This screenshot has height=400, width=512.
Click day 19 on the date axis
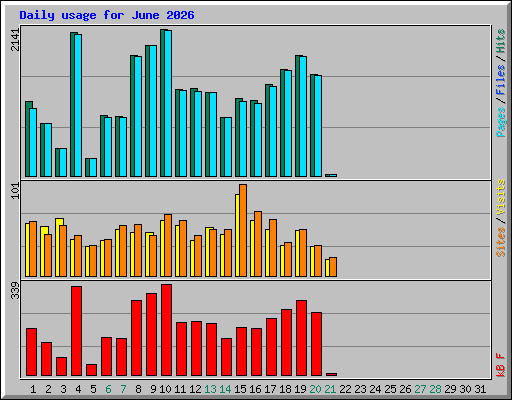(300, 389)
